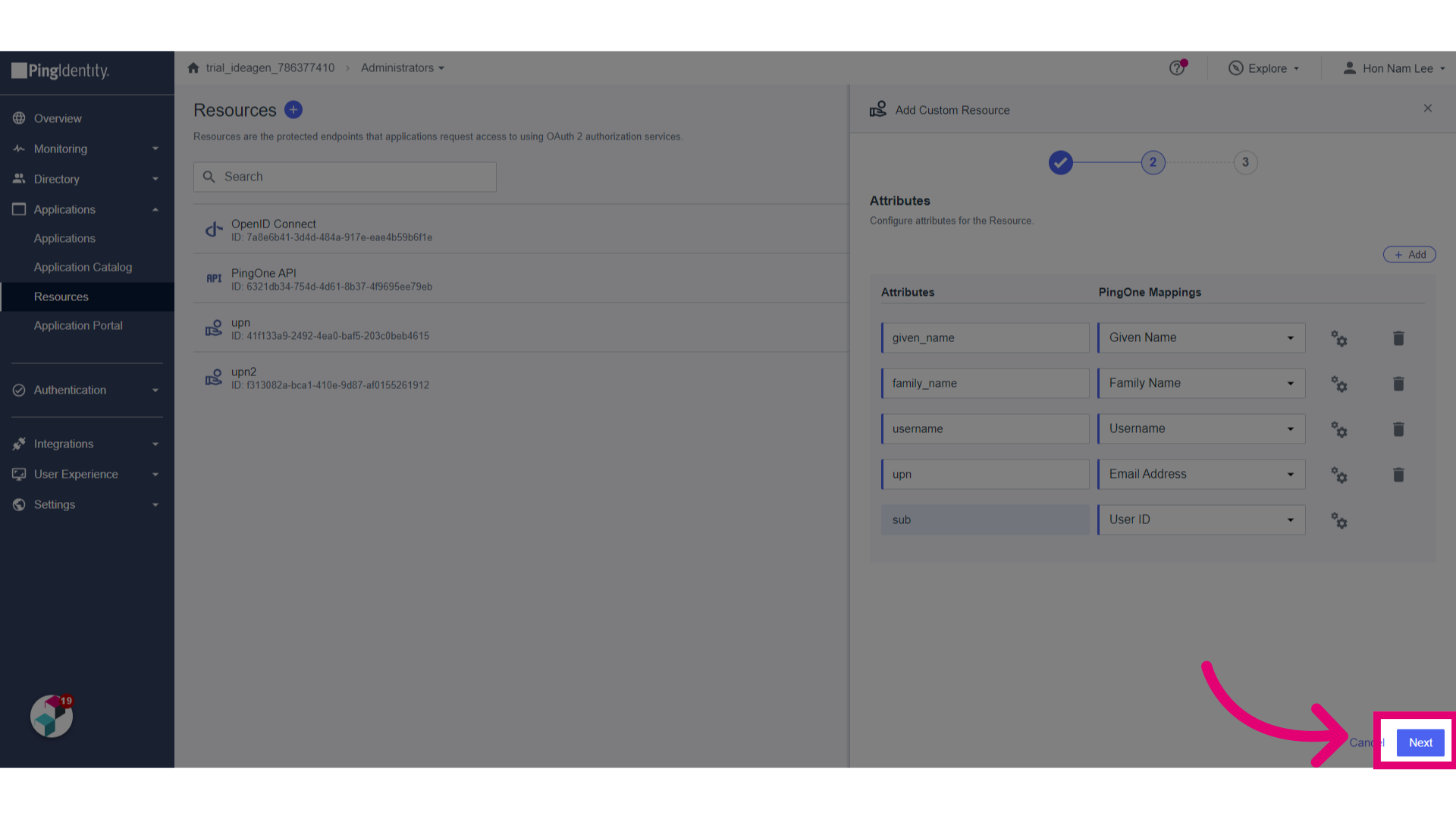Click the PingOne API icon
1456x819 pixels.
[x=214, y=278]
